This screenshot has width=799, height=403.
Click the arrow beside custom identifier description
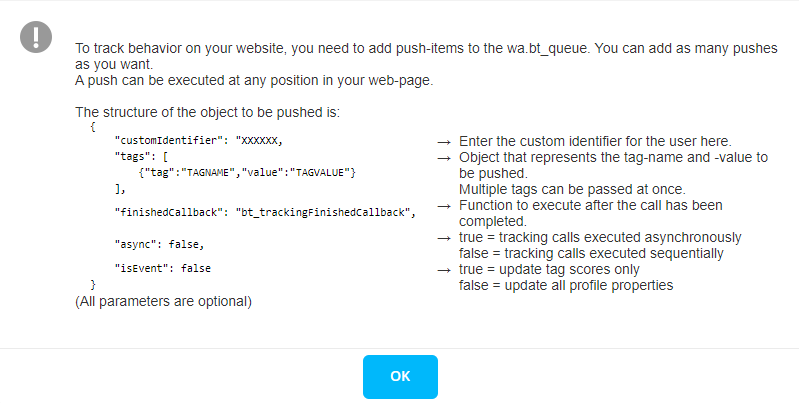(444, 141)
